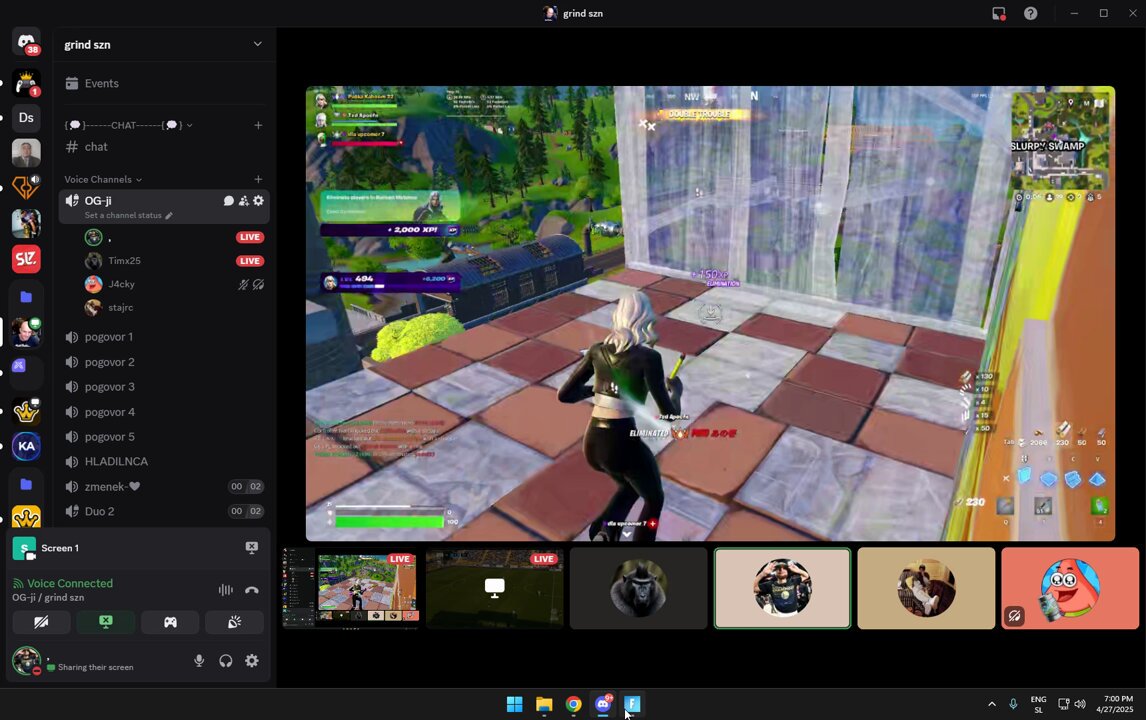Open File Explorer from the taskbar
This screenshot has width=1146, height=720.
click(544, 704)
